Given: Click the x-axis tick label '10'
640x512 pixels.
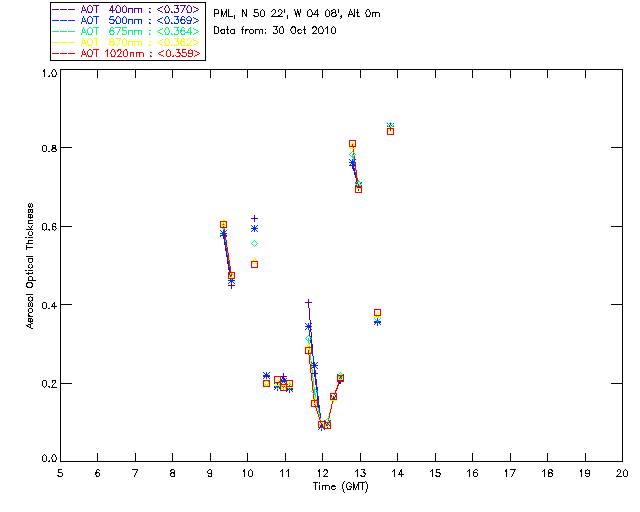Looking at the screenshot, I should (248, 473).
